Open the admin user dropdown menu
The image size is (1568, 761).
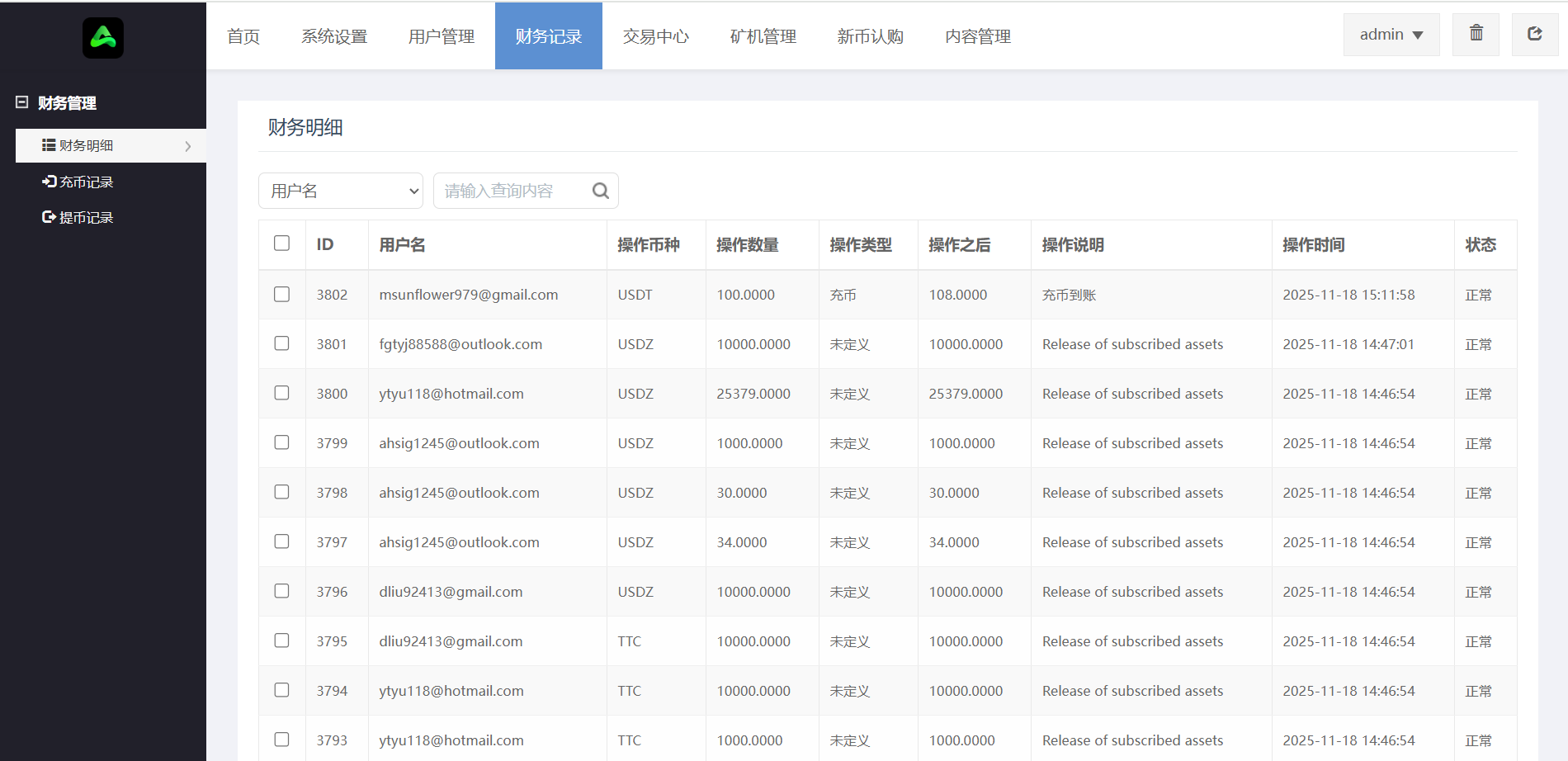(x=1391, y=35)
